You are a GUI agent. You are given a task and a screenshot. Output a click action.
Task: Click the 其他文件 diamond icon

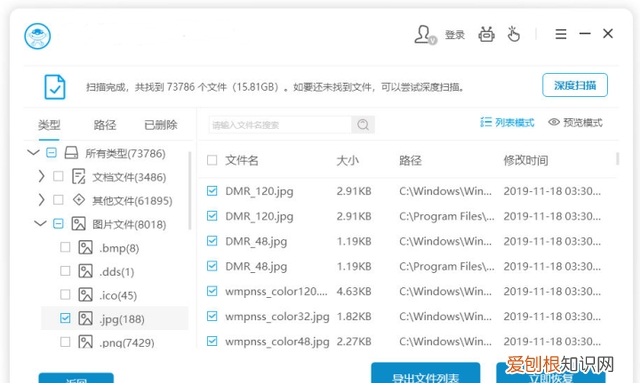click(x=78, y=200)
